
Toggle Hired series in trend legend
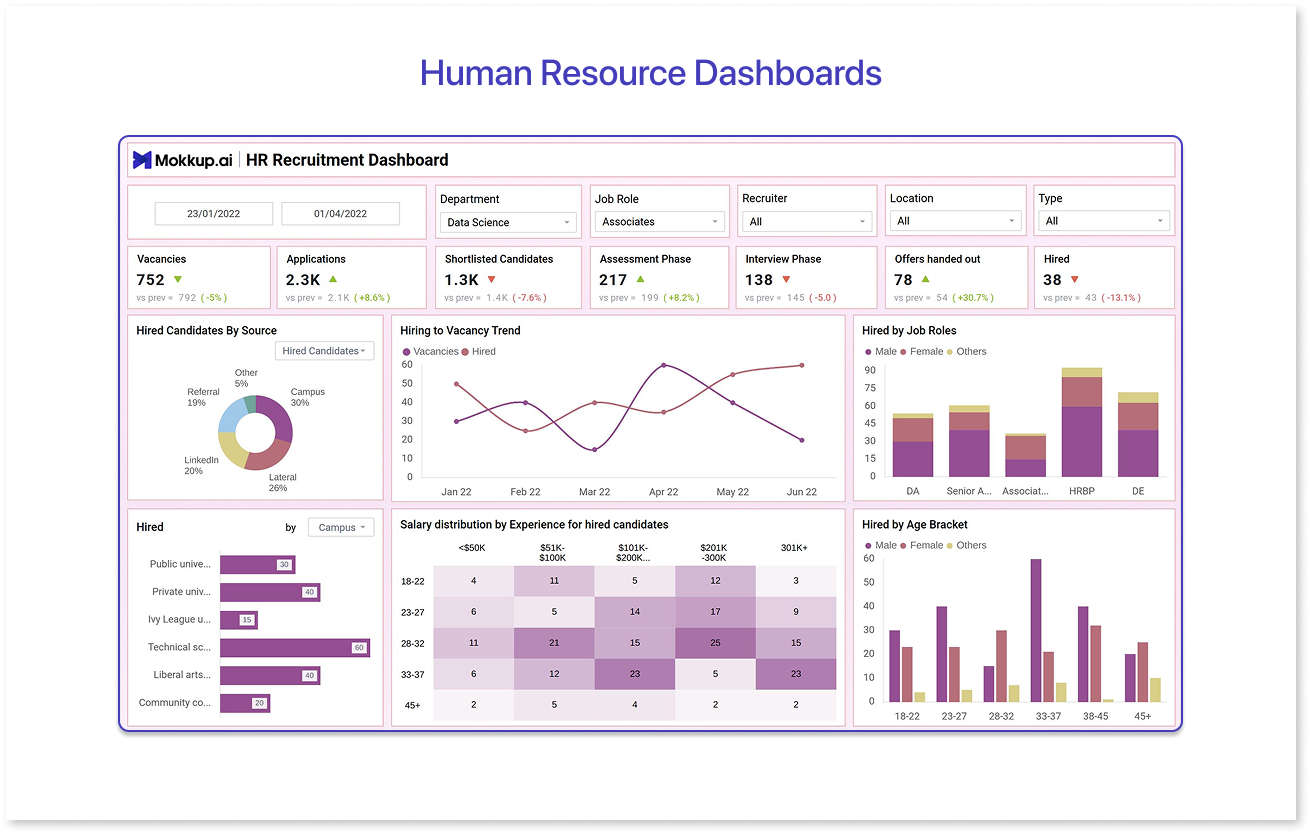point(478,352)
